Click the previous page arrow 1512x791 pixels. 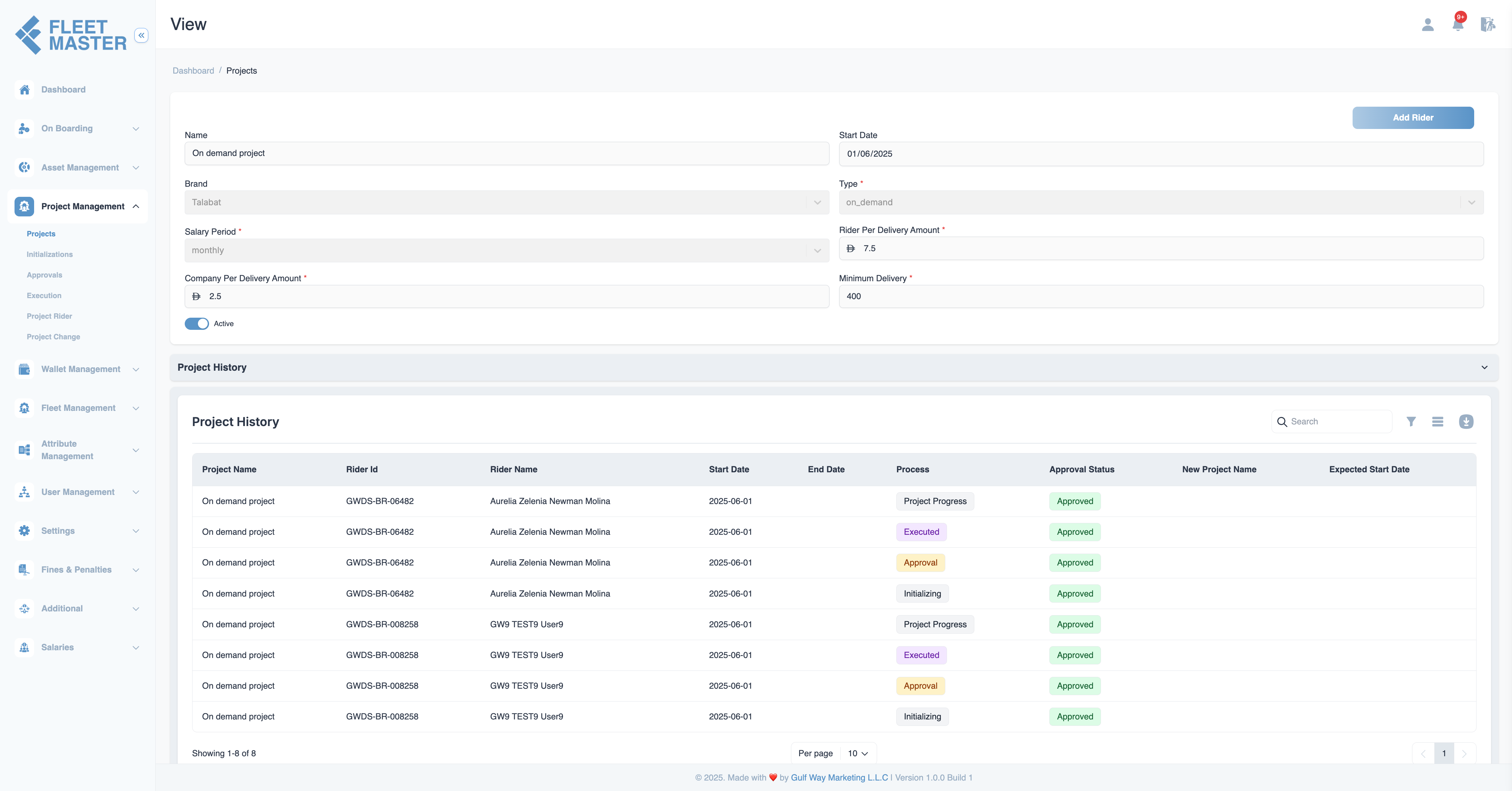point(1423,754)
